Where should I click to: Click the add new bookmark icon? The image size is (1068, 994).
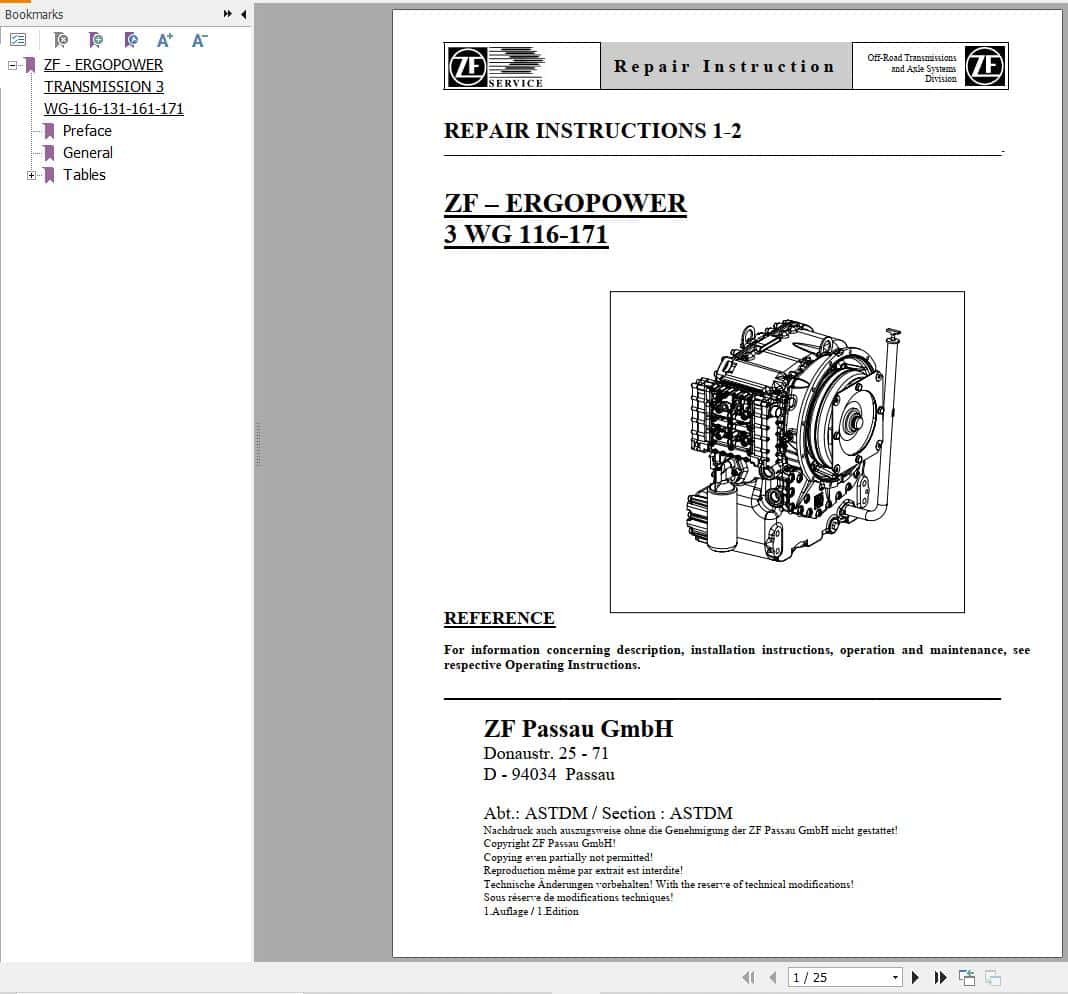pyautogui.click(x=96, y=40)
